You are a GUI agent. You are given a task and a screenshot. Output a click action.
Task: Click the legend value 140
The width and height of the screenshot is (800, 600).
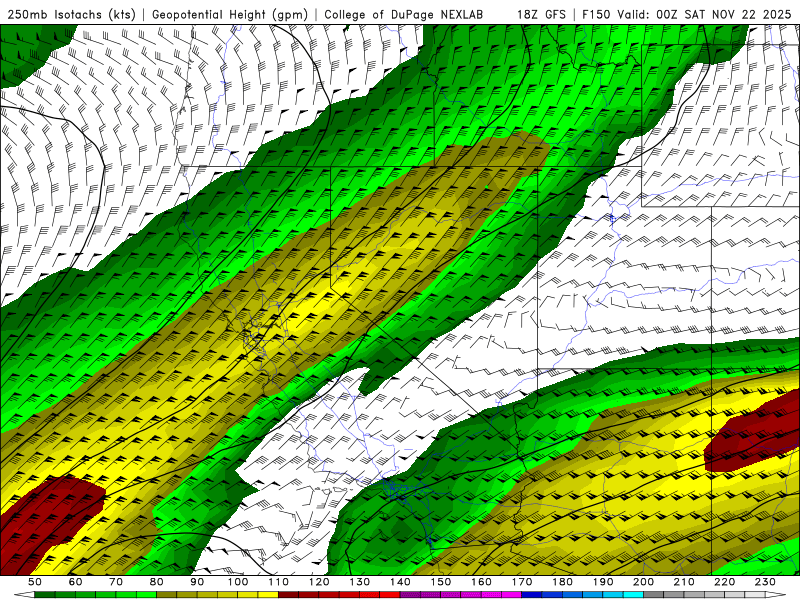[x=400, y=582]
